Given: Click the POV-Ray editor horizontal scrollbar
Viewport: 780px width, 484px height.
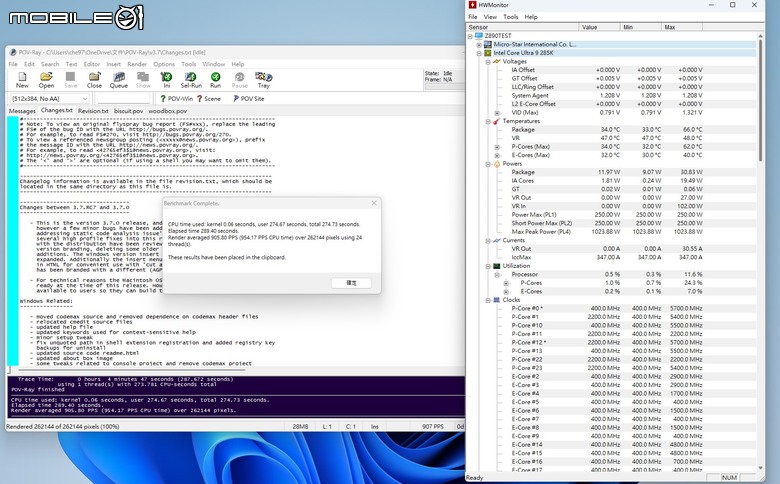Looking at the screenshot, I should click(132, 370).
